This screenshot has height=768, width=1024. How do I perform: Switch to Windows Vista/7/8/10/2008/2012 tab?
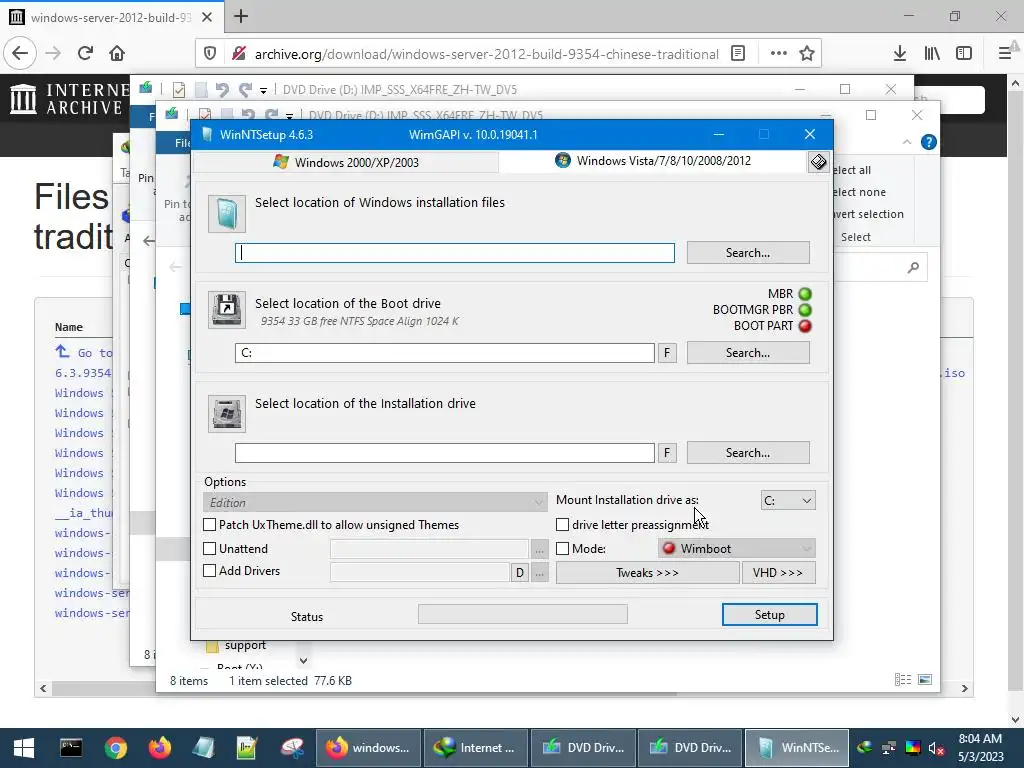click(x=653, y=161)
